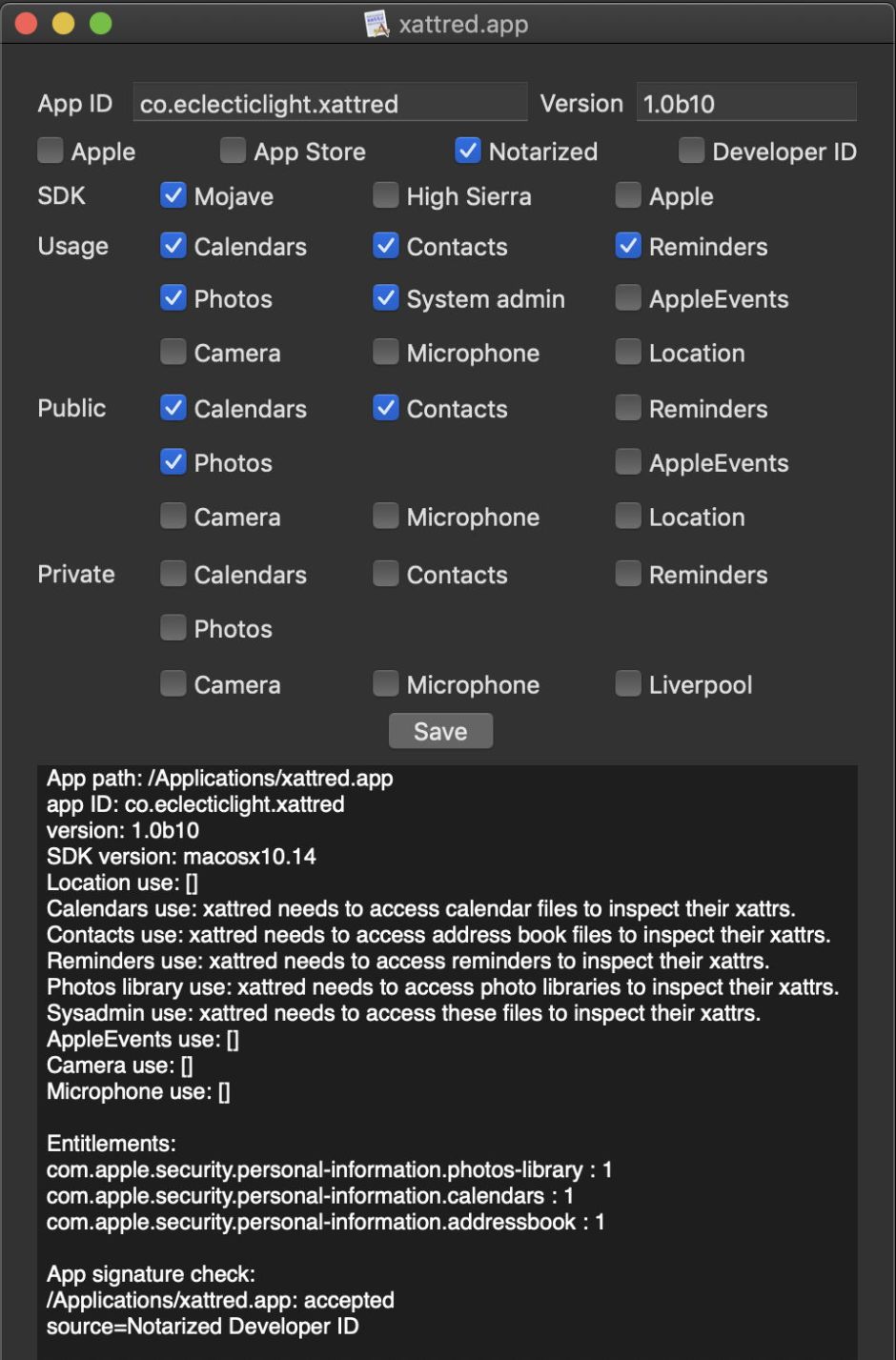Tick the Liverpool checkbox
This screenshot has height=1360, width=896.
tap(628, 684)
